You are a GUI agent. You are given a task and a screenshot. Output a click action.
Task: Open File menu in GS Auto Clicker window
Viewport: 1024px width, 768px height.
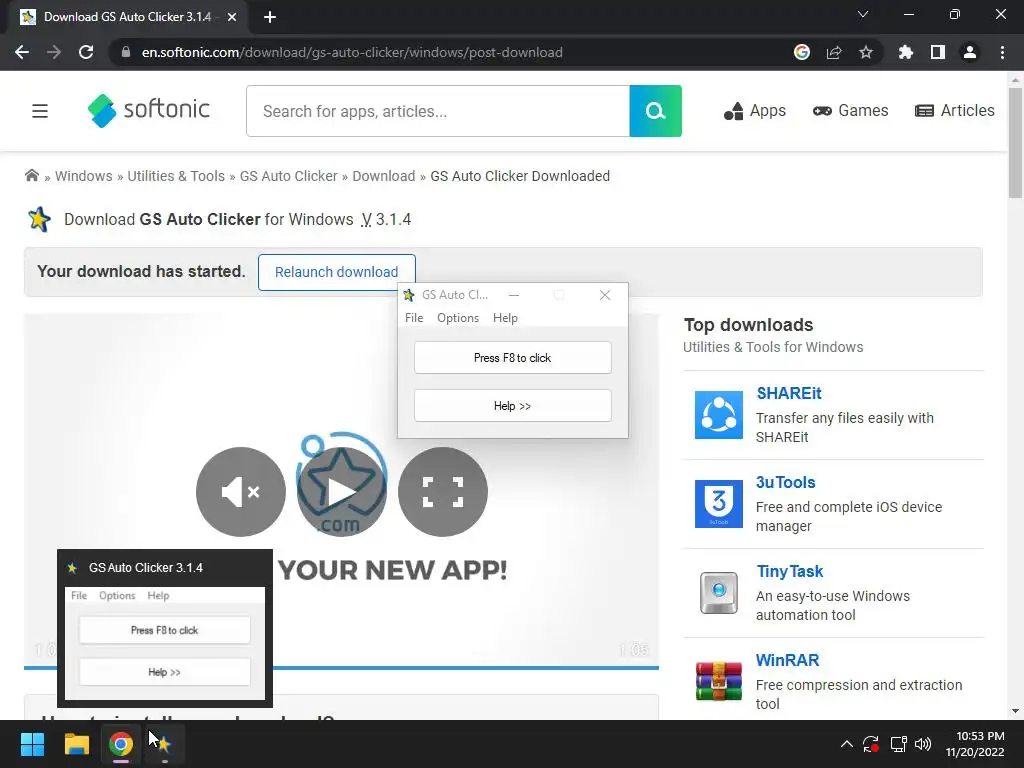(414, 318)
